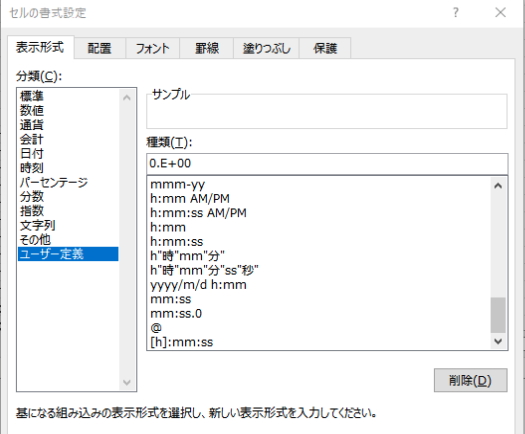This screenshot has width=525, height=434.
Task: Choose 文字列 category
Action: tap(68, 225)
